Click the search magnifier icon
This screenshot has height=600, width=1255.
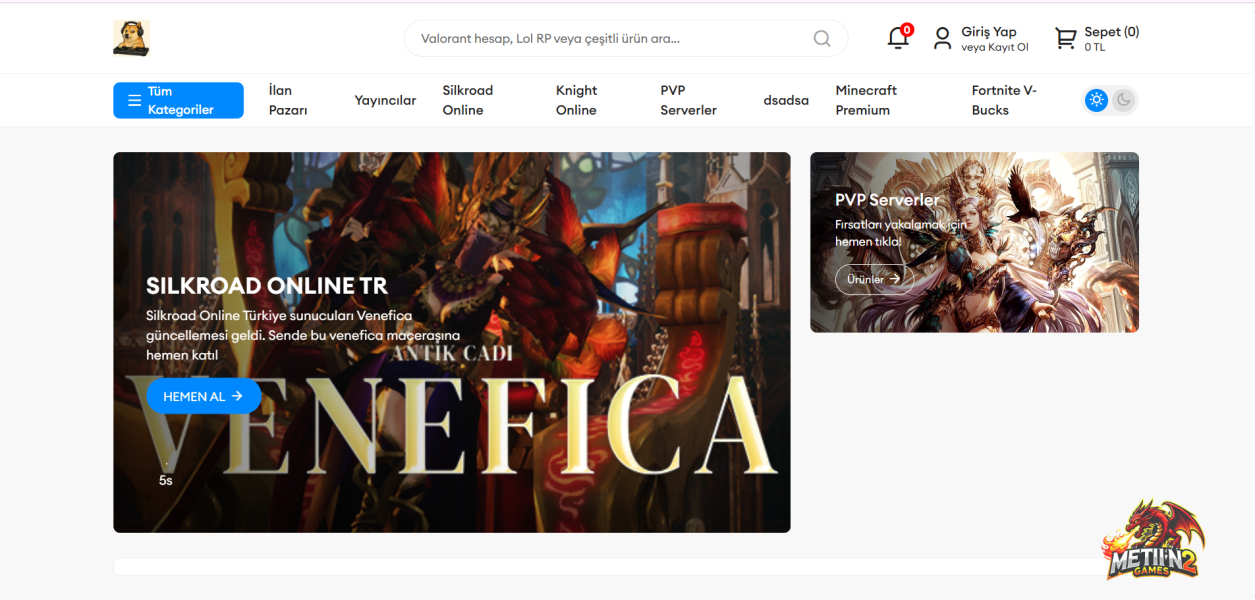pyautogui.click(x=822, y=39)
